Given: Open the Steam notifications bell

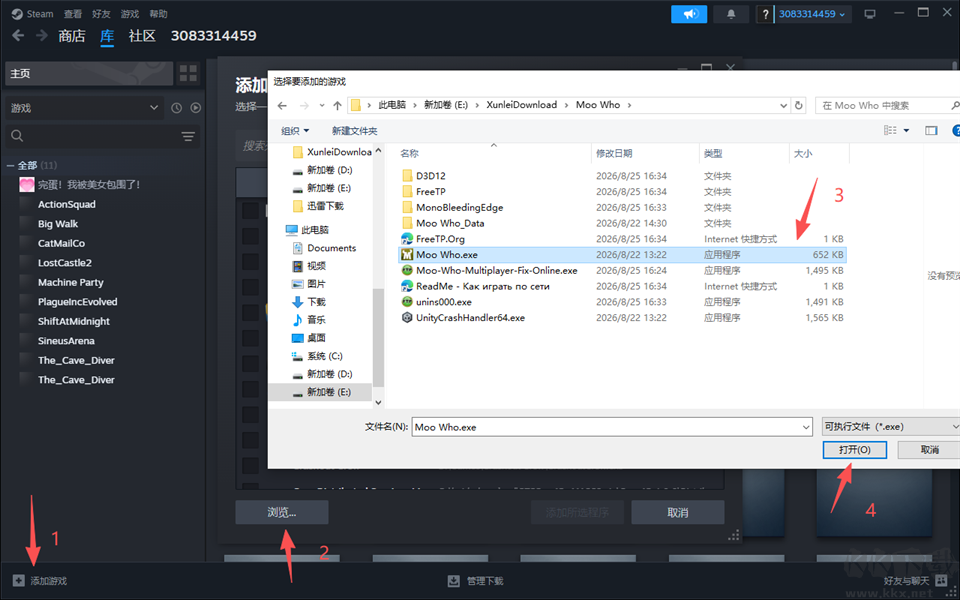Looking at the screenshot, I should (731, 14).
